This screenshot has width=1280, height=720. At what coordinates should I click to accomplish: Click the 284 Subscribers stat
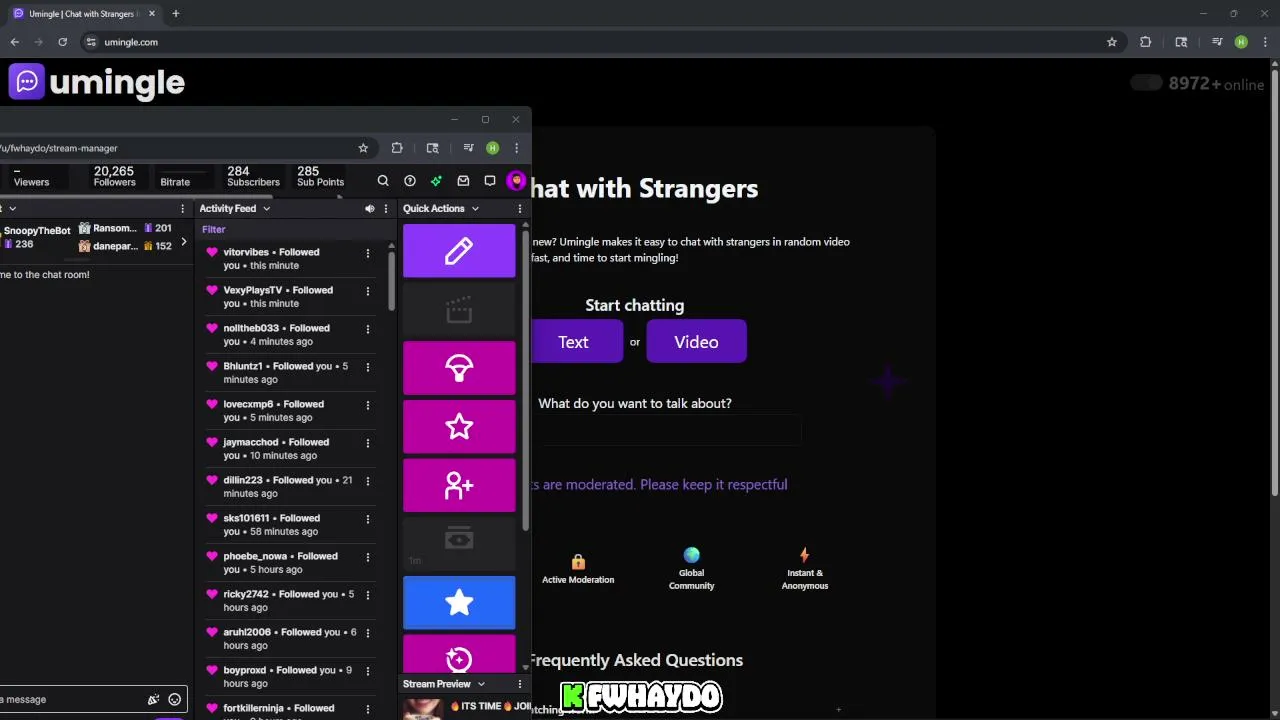click(253, 176)
